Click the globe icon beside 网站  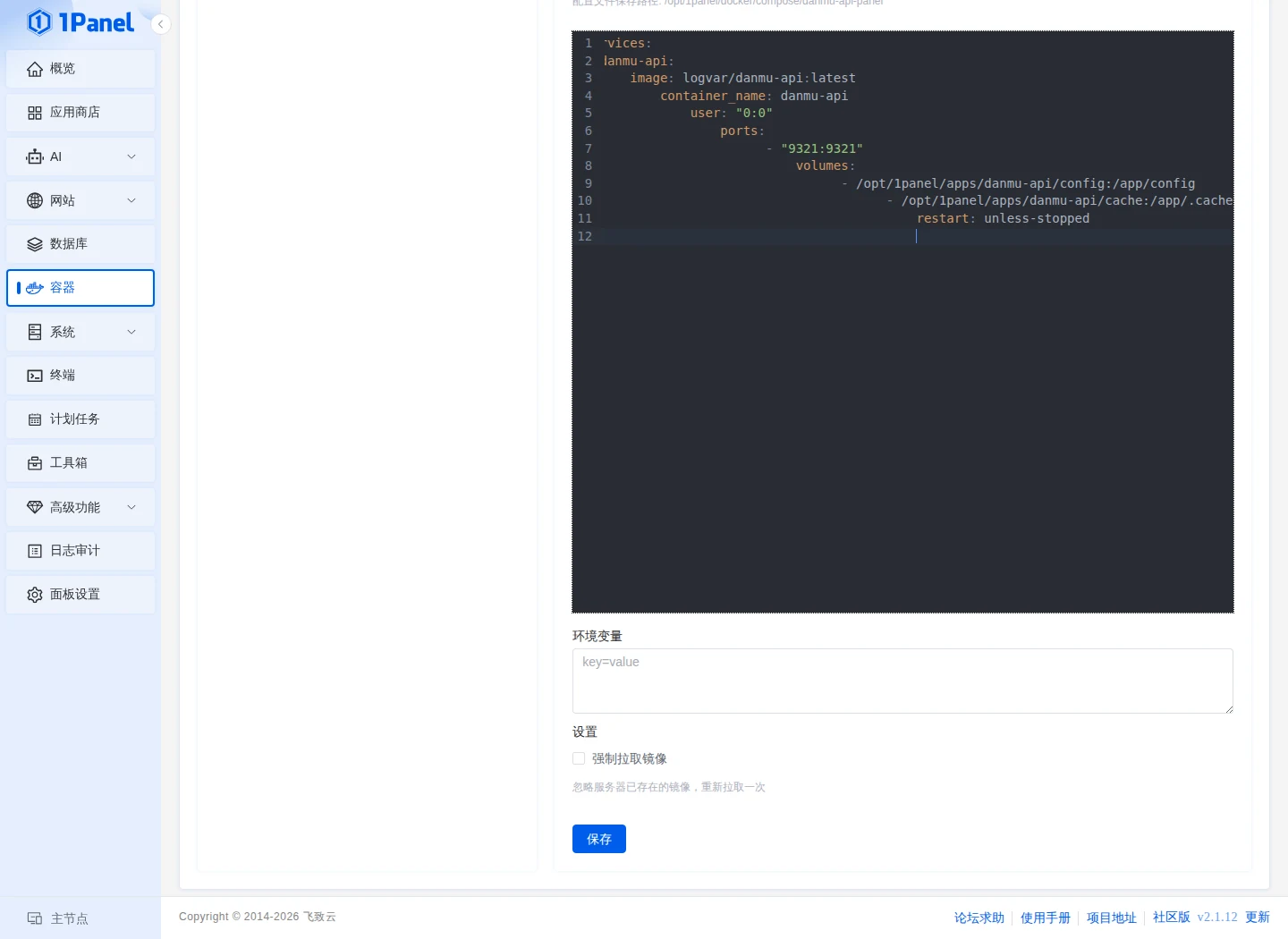tap(35, 200)
